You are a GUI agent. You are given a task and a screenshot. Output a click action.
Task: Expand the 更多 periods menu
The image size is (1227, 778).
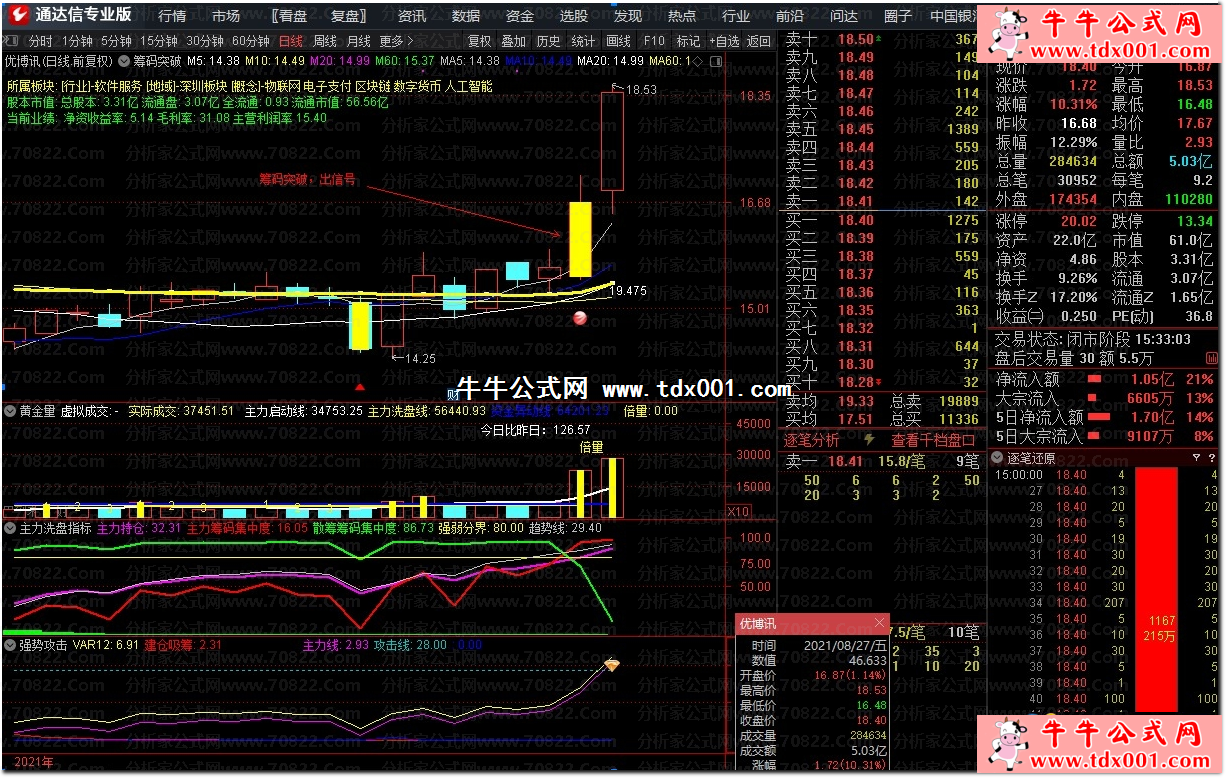point(395,41)
